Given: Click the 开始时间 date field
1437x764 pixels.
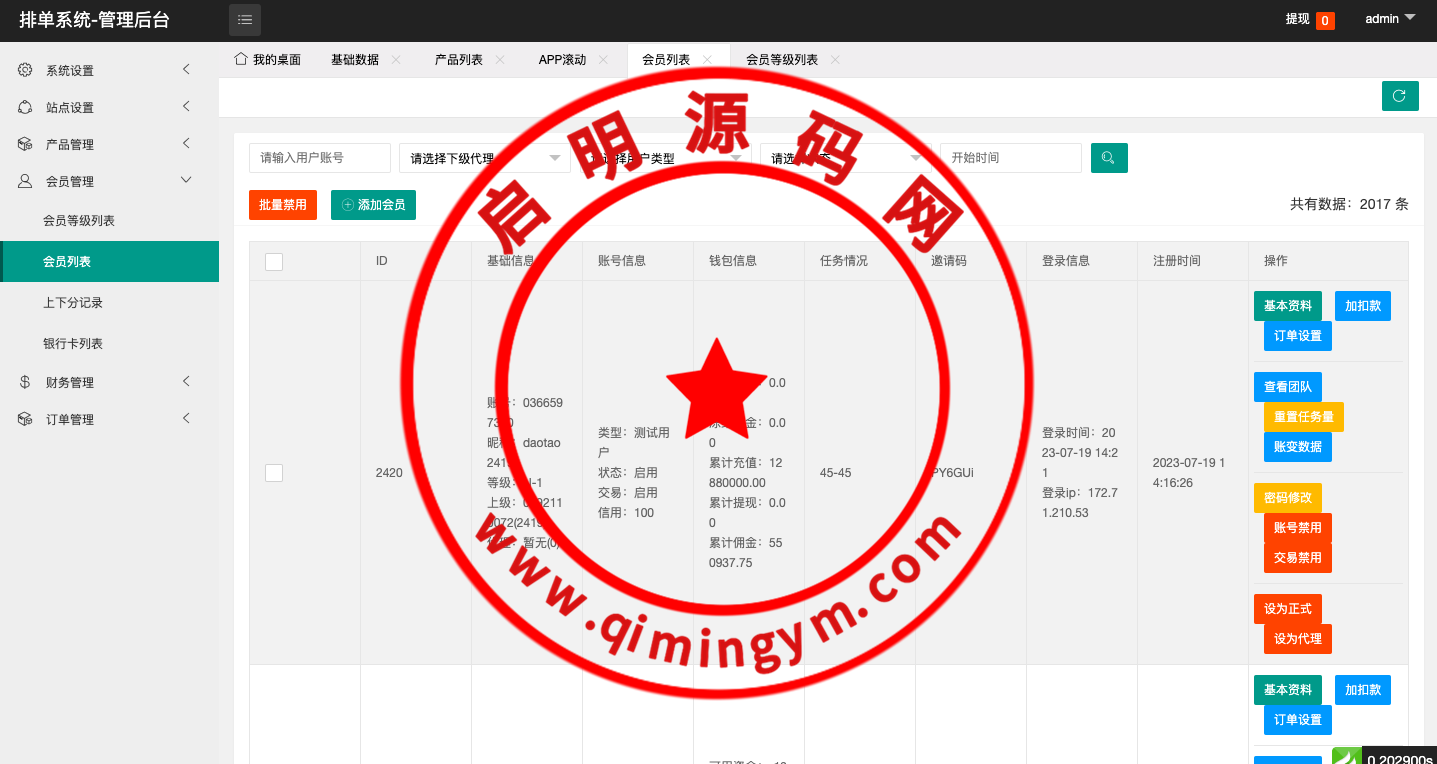Looking at the screenshot, I should point(1010,158).
